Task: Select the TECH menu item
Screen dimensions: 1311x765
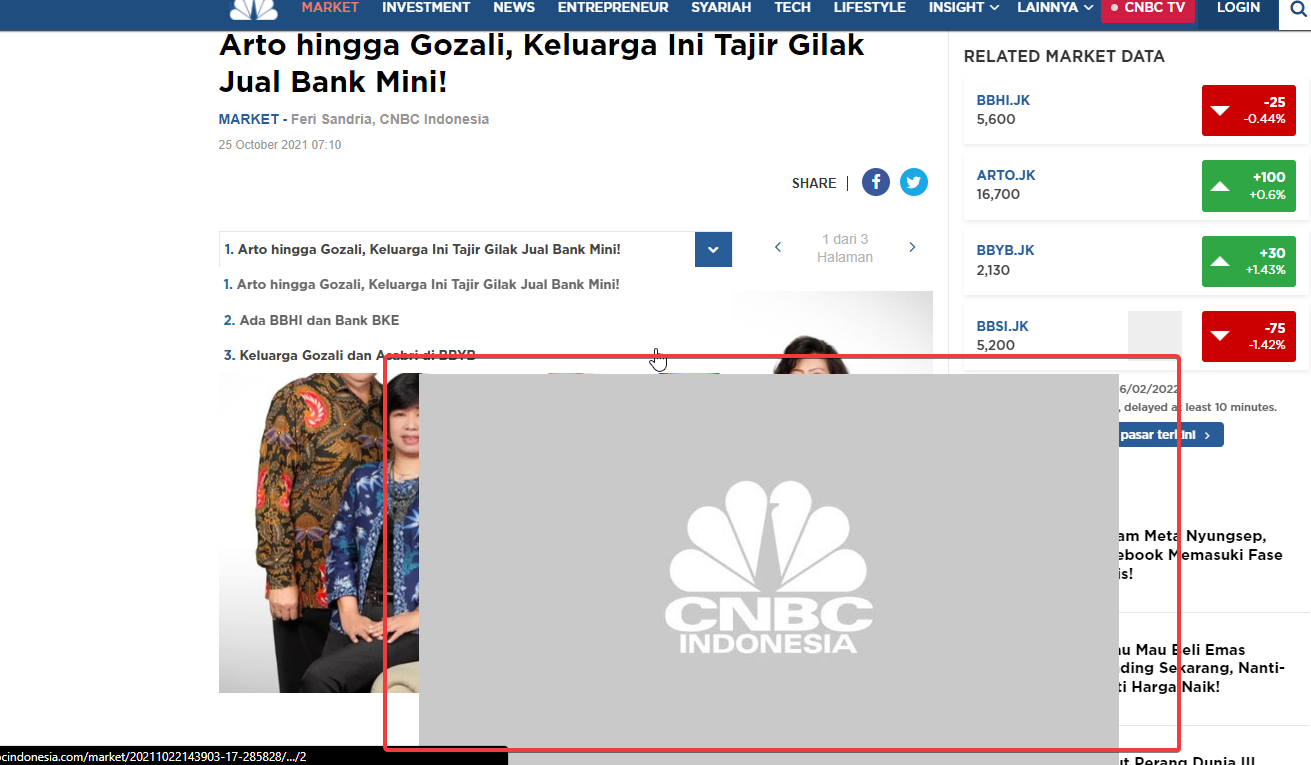Action: [793, 7]
